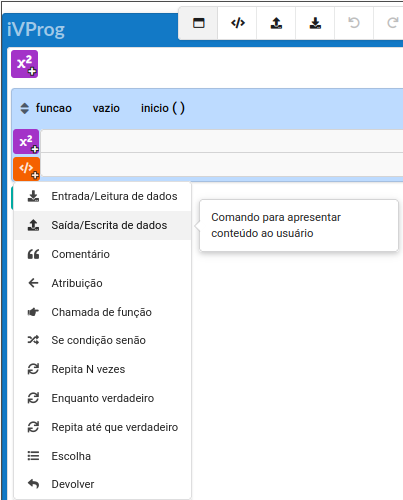Collapse the funcao block using sort arrows

click(x=25, y=108)
